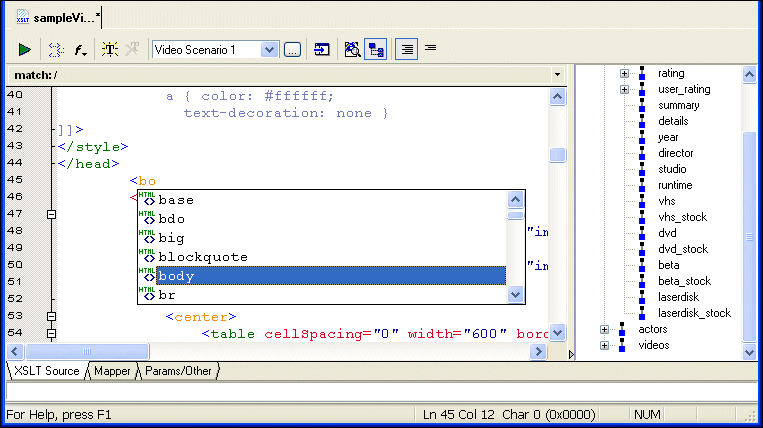Image resolution: width=763 pixels, height=428 pixels.
Task: Click the browse (...) button beside scenario dropdown
Action: [292, 49]
